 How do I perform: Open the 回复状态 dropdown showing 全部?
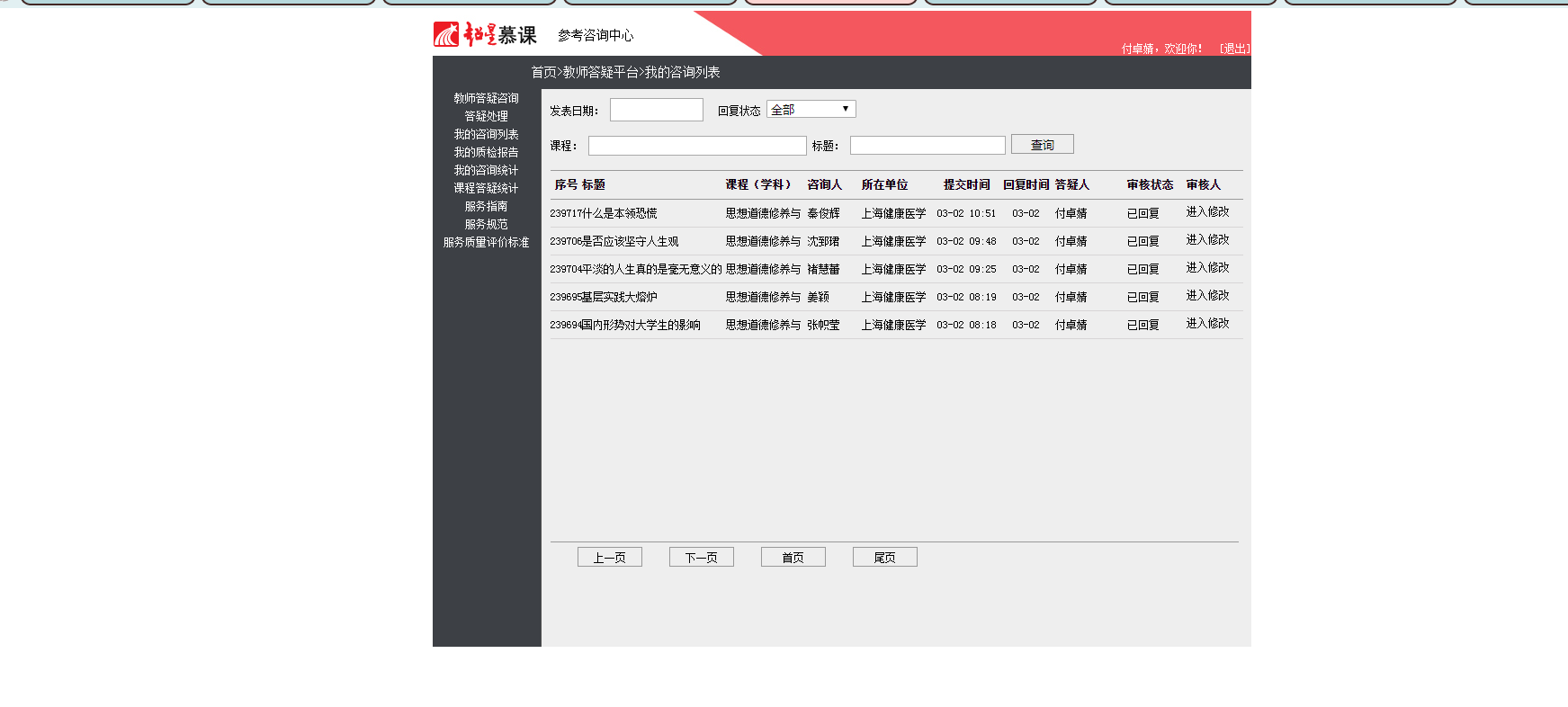[811, 109]
